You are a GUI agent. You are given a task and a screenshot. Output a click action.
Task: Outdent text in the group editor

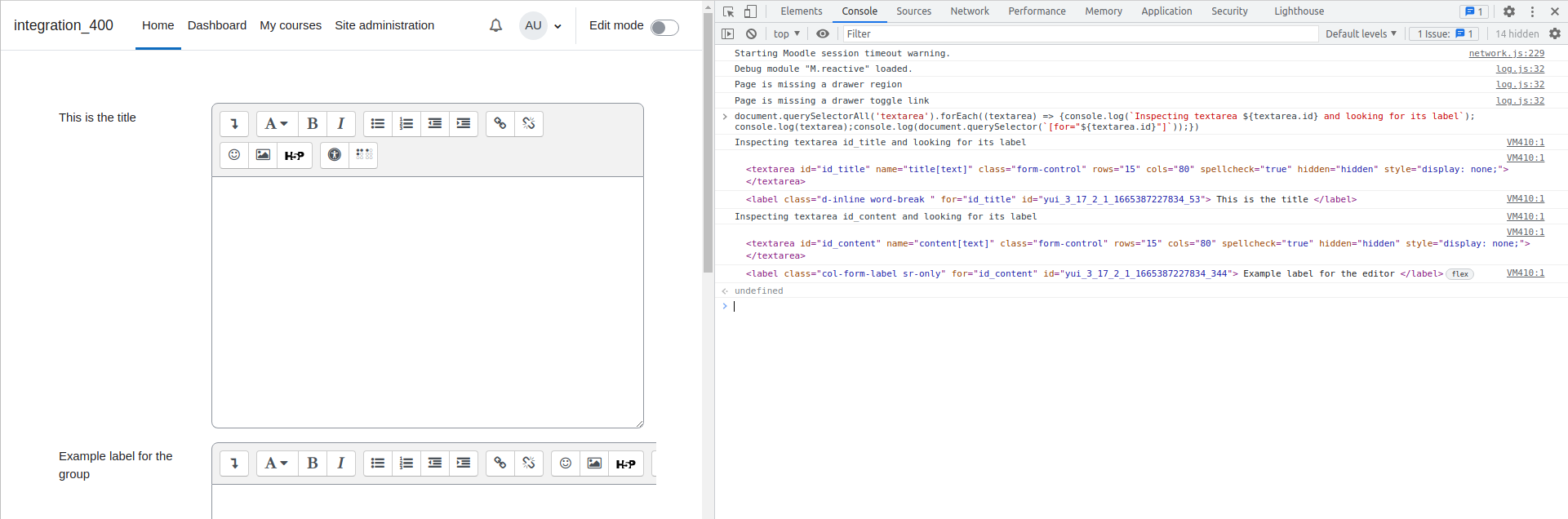tap(435, 464)
